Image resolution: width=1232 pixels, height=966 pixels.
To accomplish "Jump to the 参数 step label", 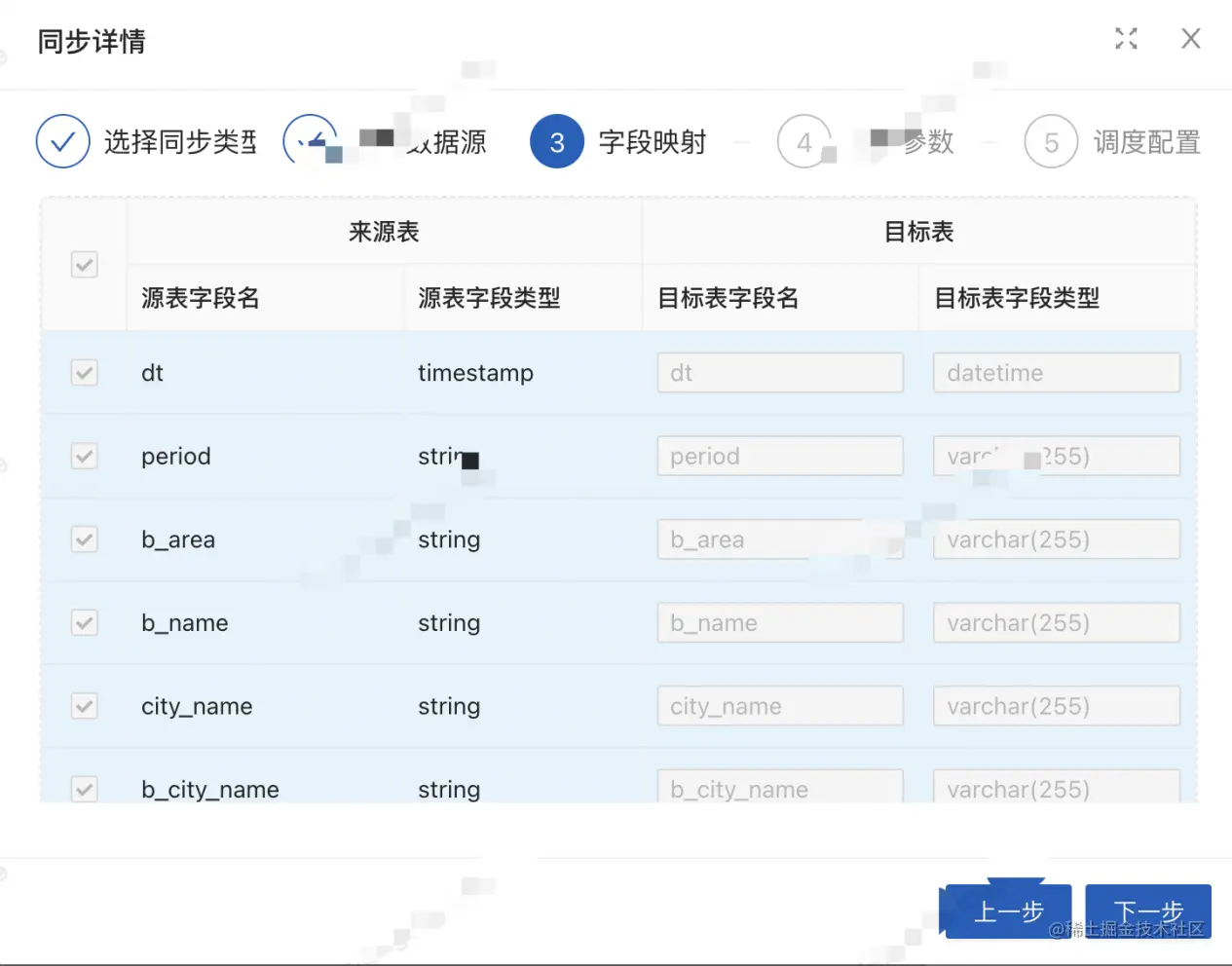I will pos(927,142).
